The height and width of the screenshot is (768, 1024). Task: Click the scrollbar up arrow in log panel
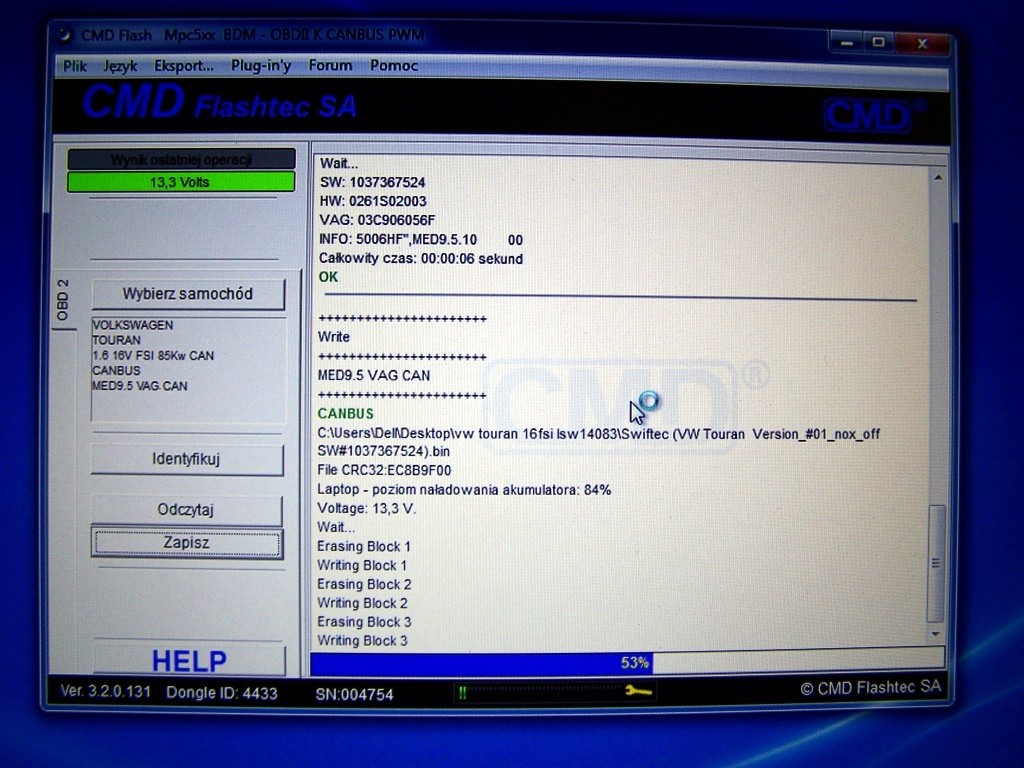[937, 178]
